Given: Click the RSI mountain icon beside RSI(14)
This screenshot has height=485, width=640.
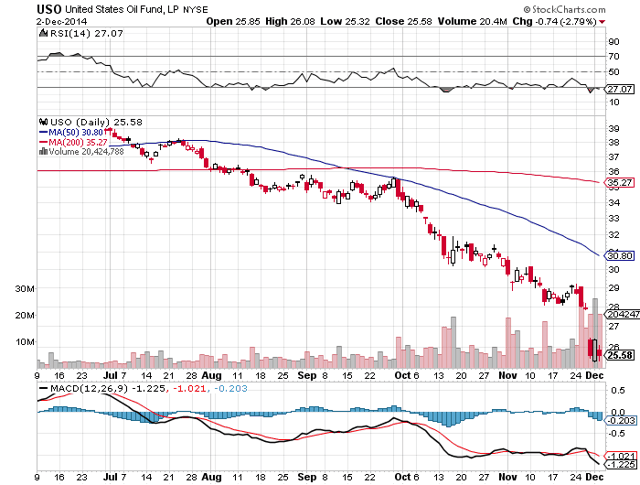Looking at the screenshot, I should [43, 33].
